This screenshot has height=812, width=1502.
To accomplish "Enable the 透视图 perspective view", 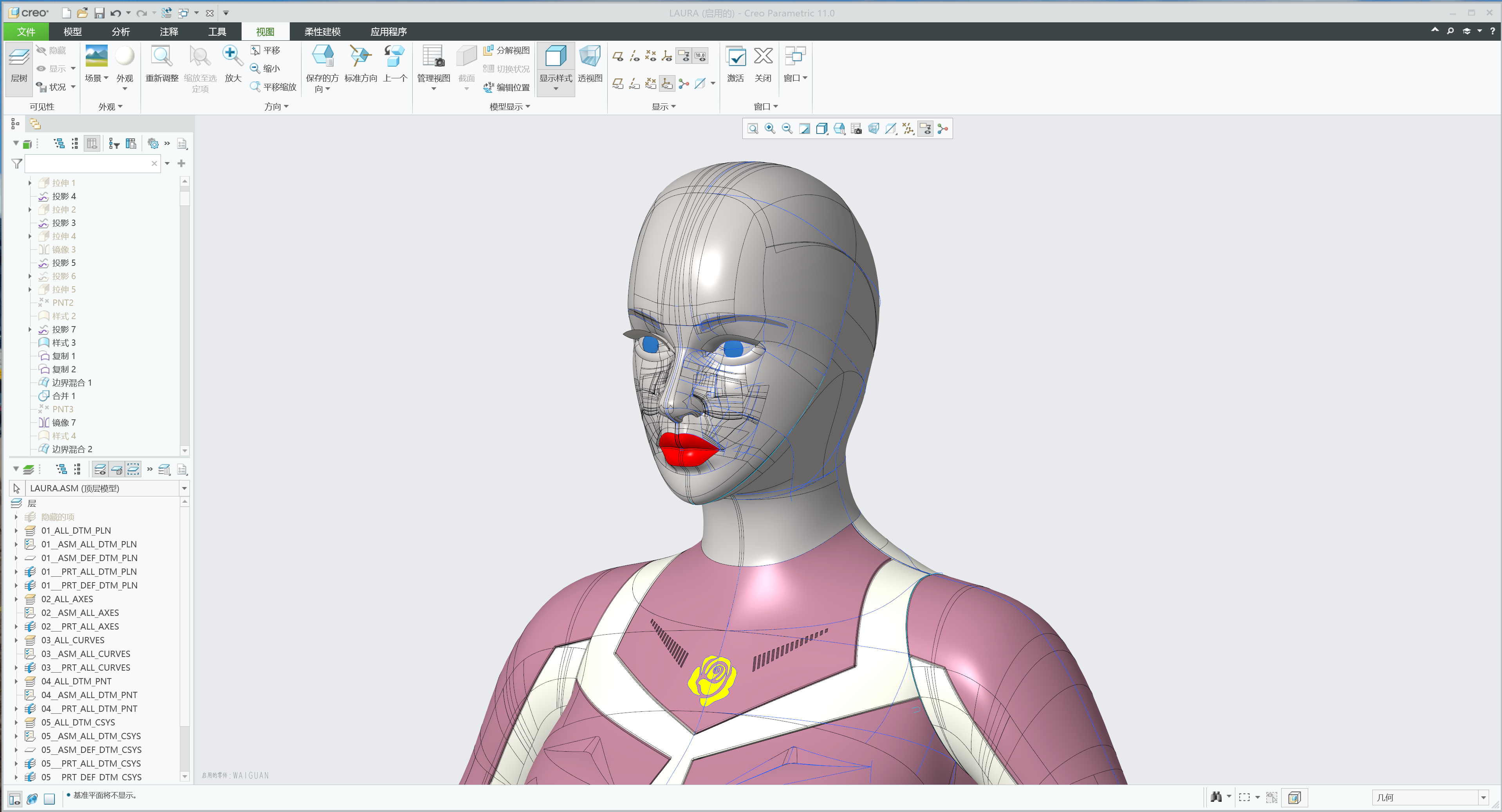I will coord(590,64).
